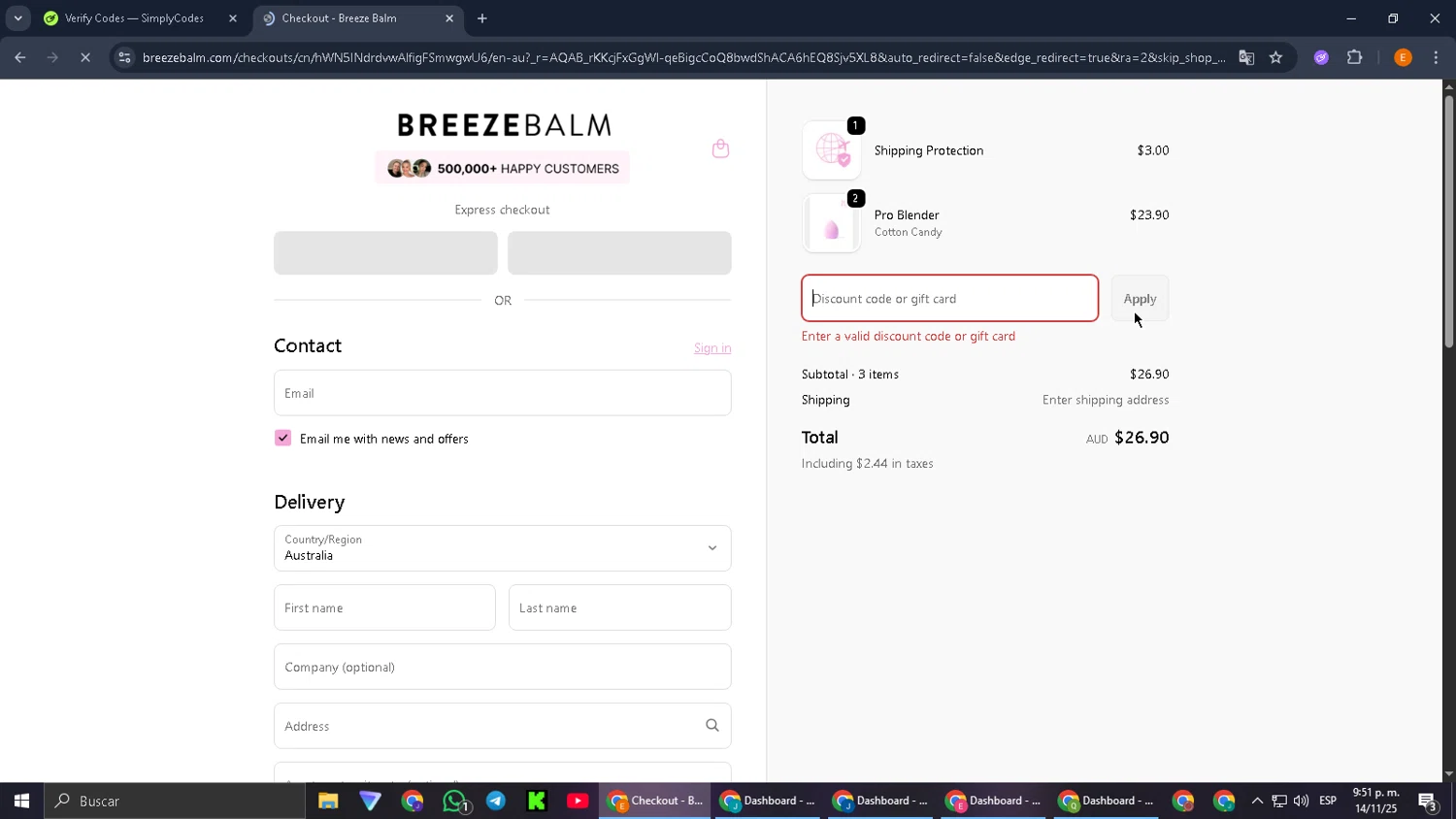Expand Country/Region dropdown
Viewport: 1456px width, 819px height.
(x=502, y=548)
